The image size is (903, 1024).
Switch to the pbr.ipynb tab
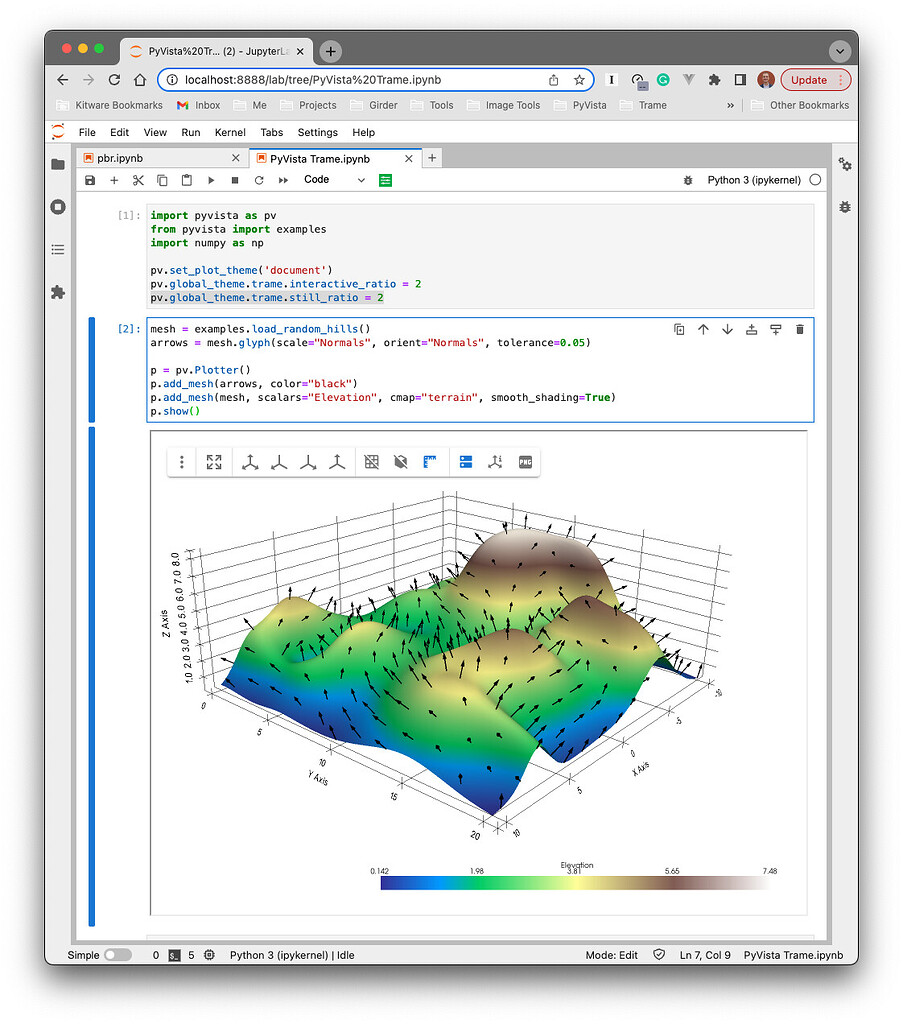pyautogui.click(x=161, y=158)
